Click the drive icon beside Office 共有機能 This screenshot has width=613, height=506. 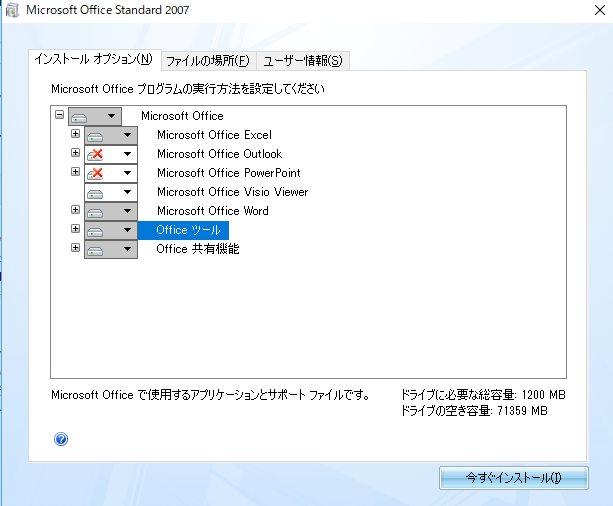coord(96,249)
